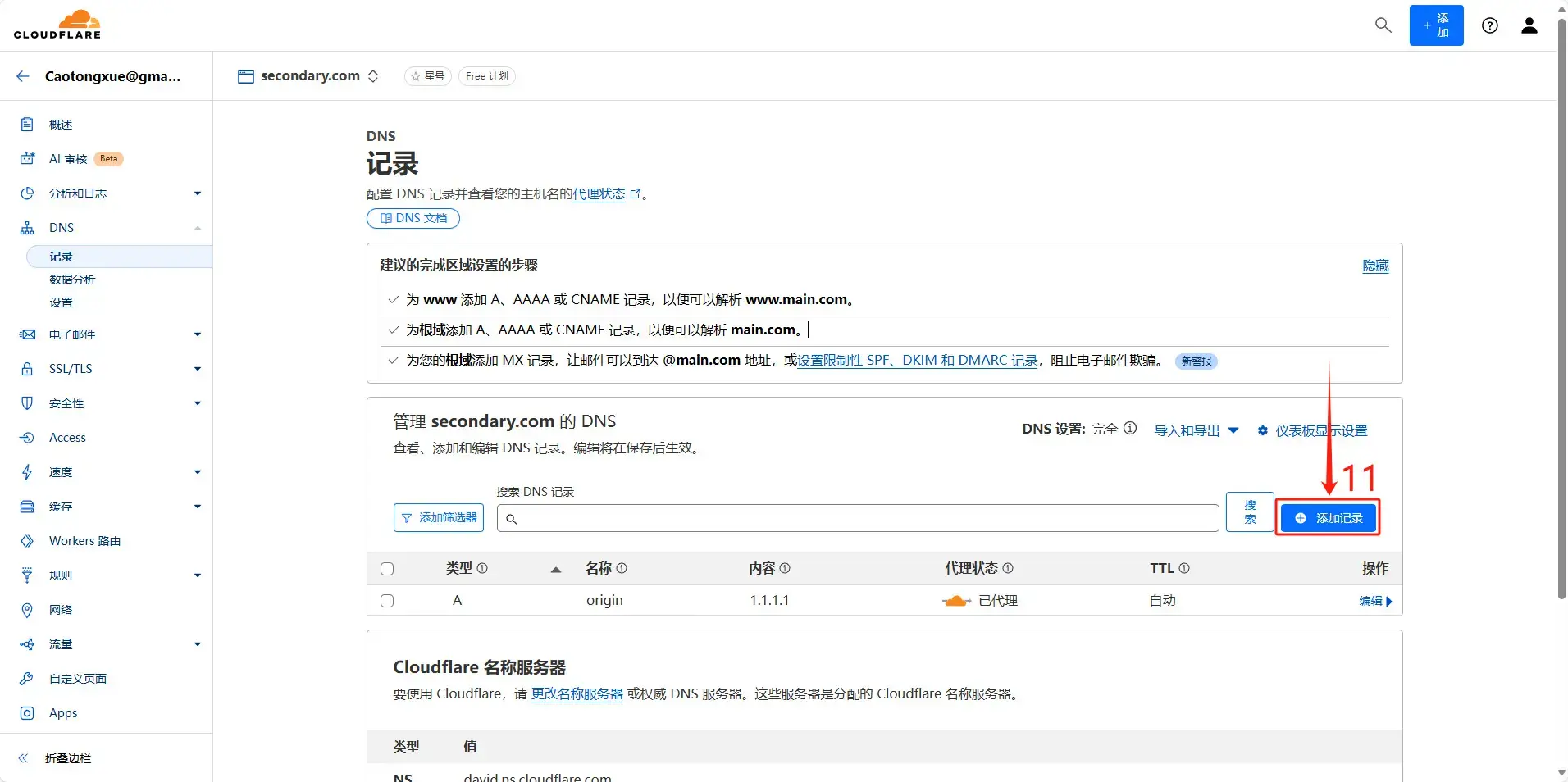The image size is (1568, 782).
Task: Open the Apps menu item
Action: click(x=63, y=713)
